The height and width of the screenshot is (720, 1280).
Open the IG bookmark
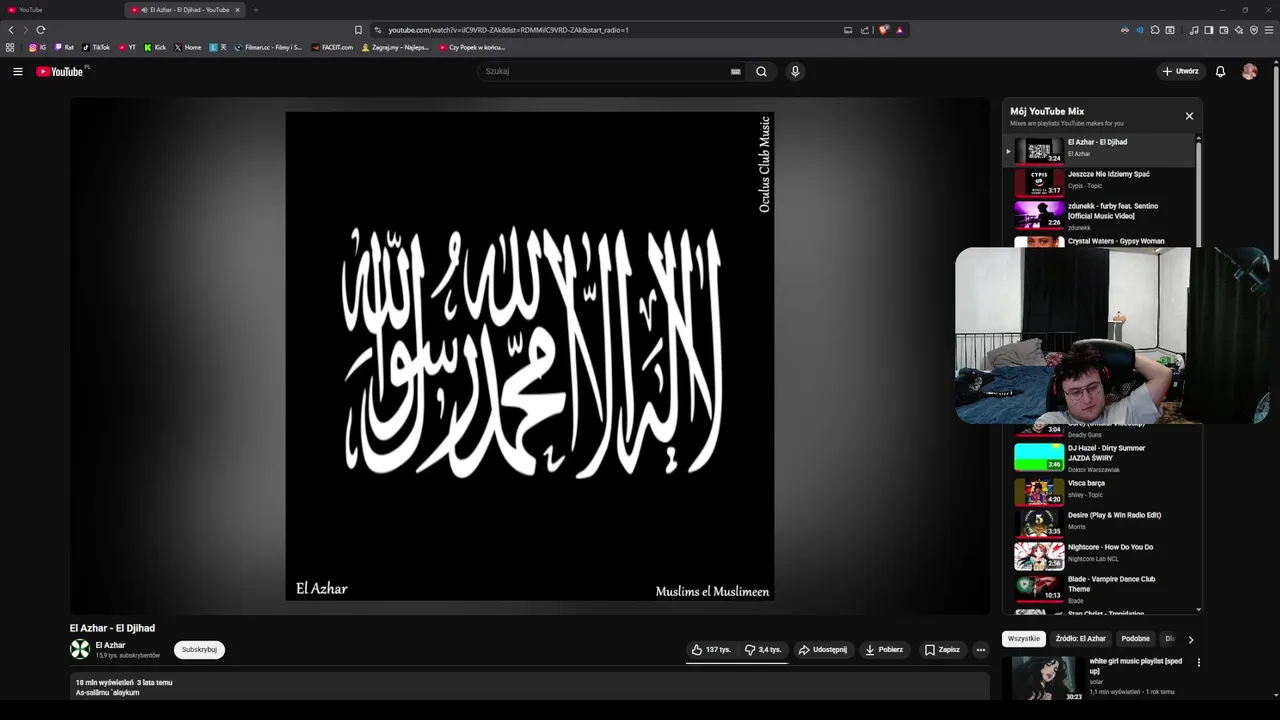(37, 47)
